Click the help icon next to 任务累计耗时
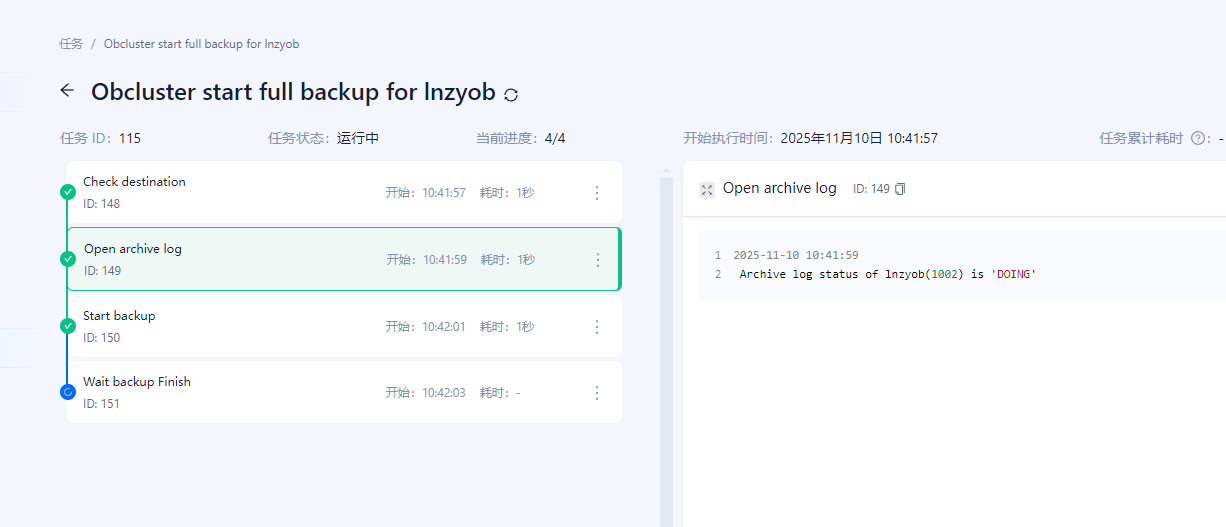The image size is (1226, 527). tap(1197, 139)
